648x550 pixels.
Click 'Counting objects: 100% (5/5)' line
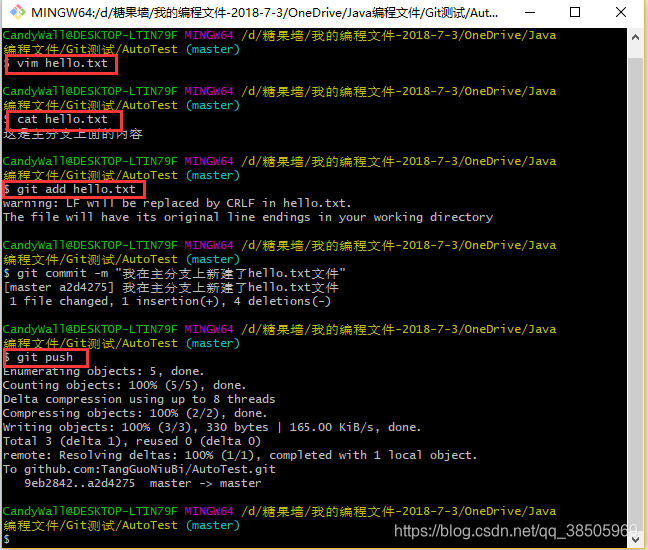pos(124,386)
